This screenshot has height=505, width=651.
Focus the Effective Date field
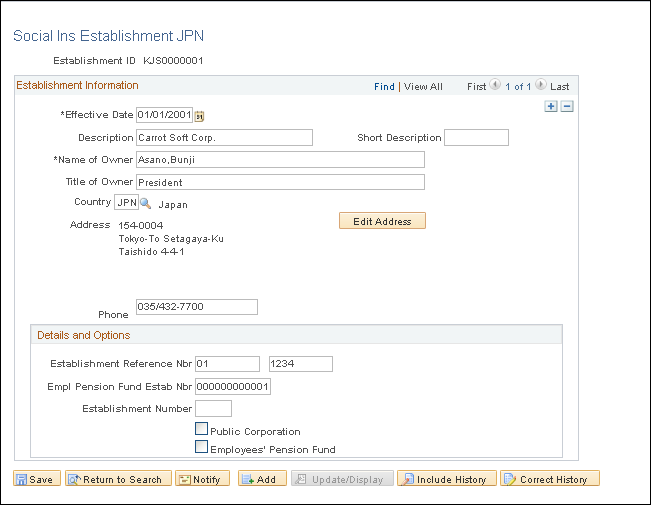pyautogui.click(x=164, y=115)
